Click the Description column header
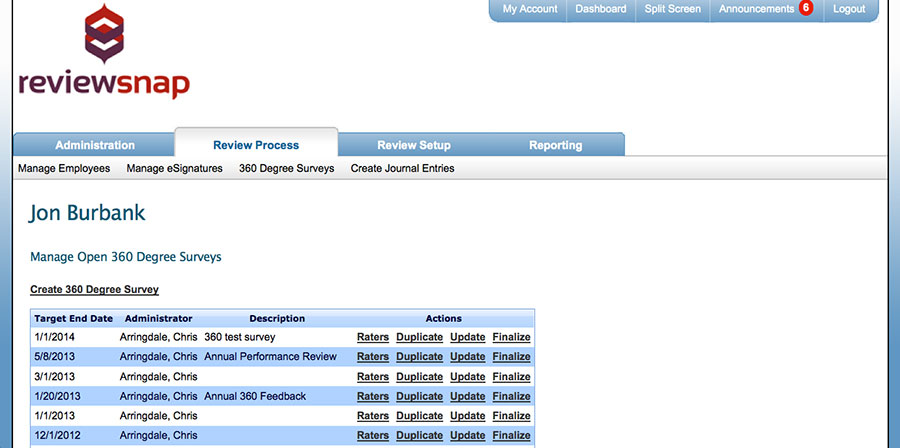The width and height of the screenshot is (900, 448). pyautogui.click(x=277, y=318)
